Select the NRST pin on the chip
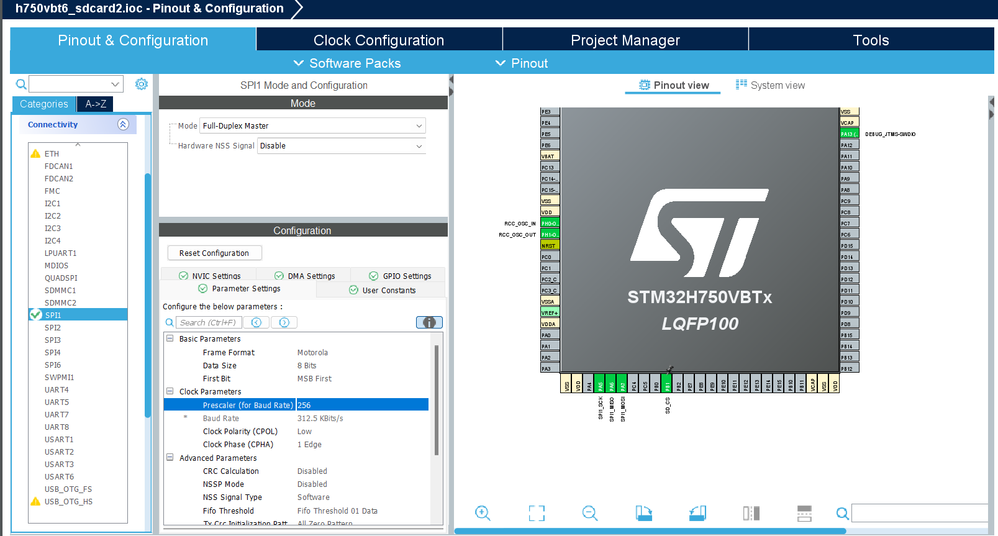 (x=549, y=245)
